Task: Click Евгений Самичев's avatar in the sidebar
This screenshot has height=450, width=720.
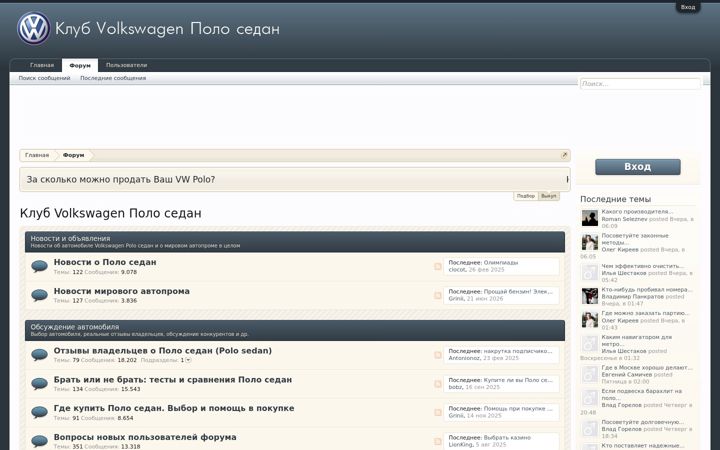Action: [x=590, y=374]
